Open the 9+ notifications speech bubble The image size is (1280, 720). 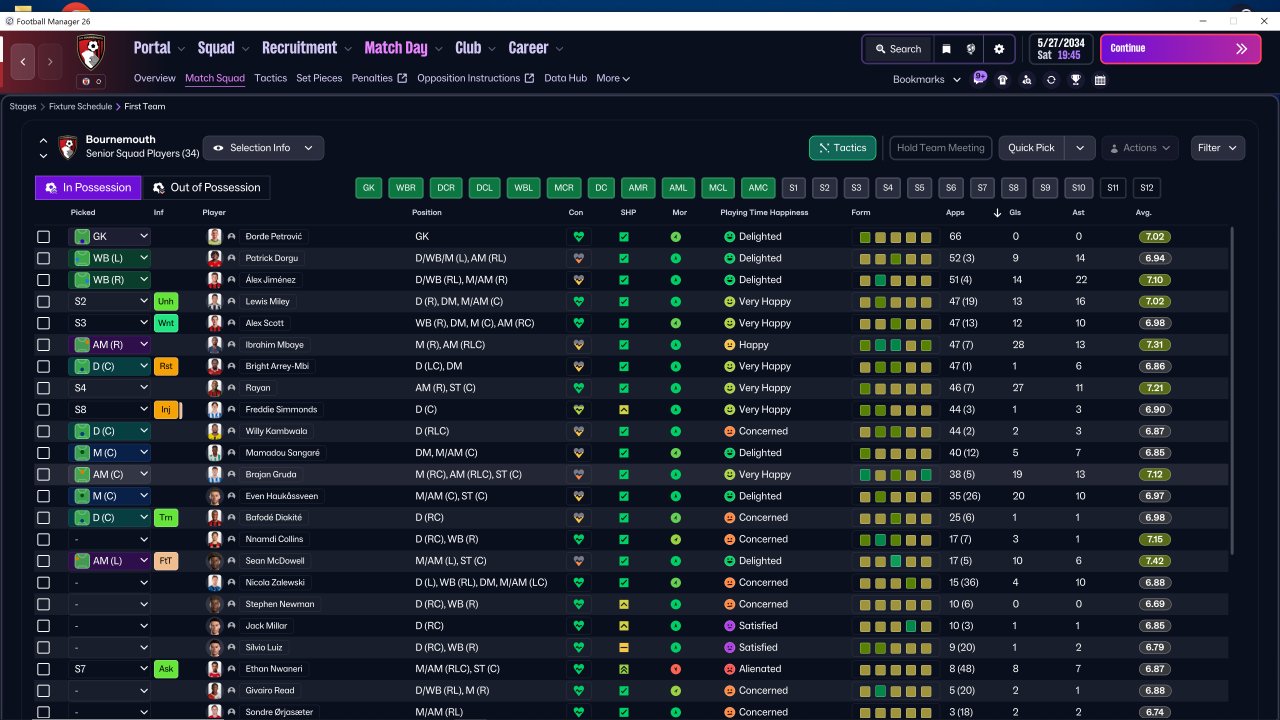pos(980,79)
